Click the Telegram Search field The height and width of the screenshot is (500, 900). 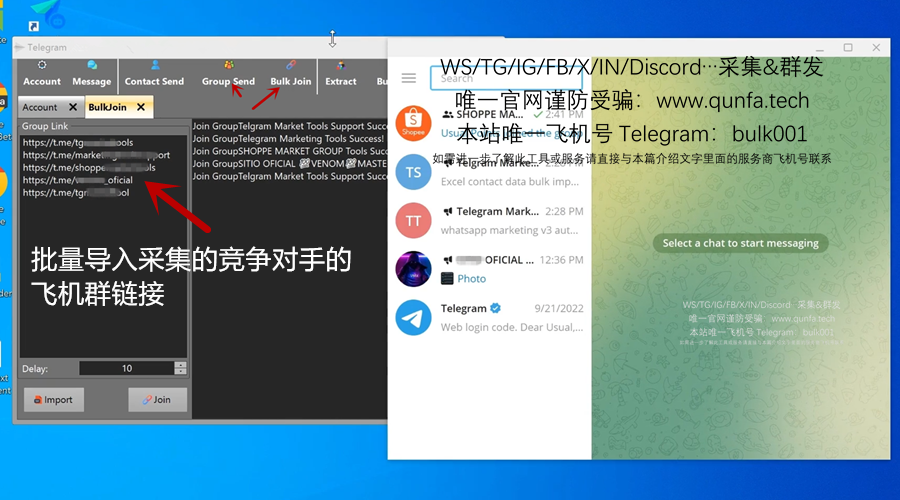pyautogui.click(x=506, y=78)
